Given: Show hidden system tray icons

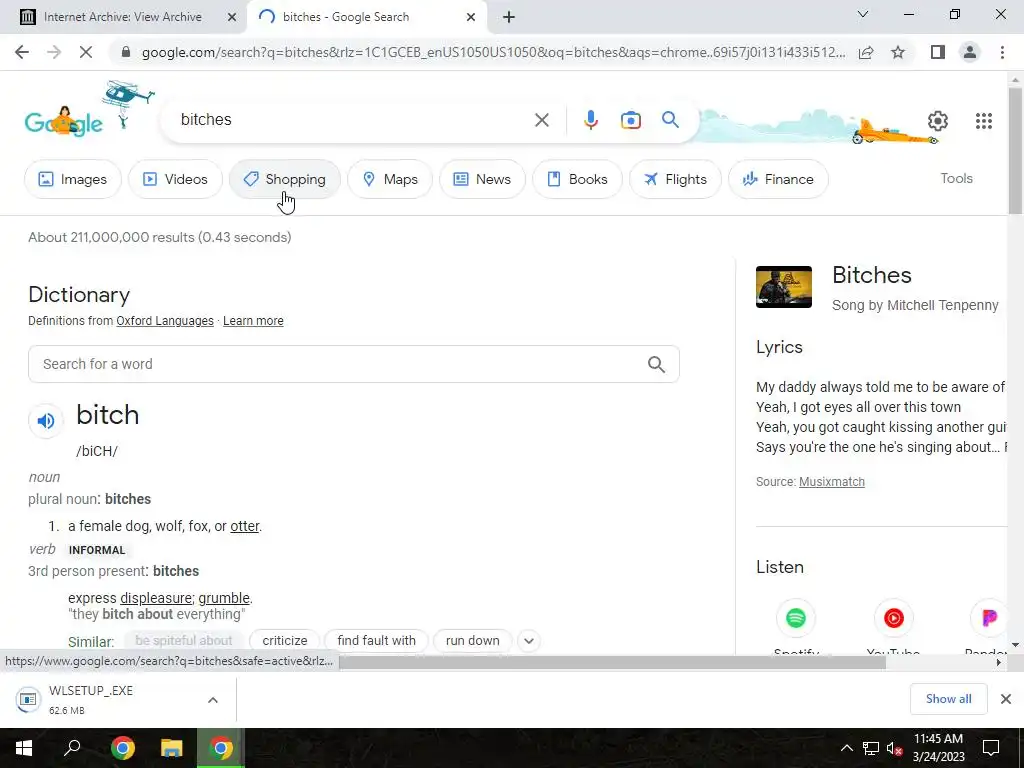Looking at the screenshot, I should coord(846,748).
